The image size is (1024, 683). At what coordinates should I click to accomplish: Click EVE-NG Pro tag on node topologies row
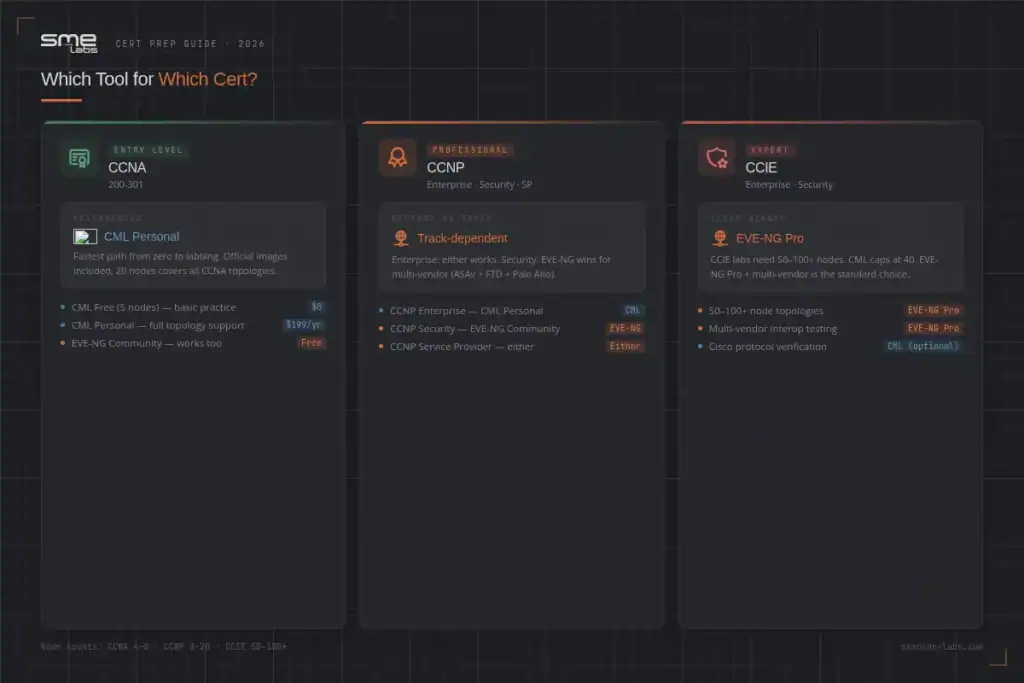click(933, 311)
